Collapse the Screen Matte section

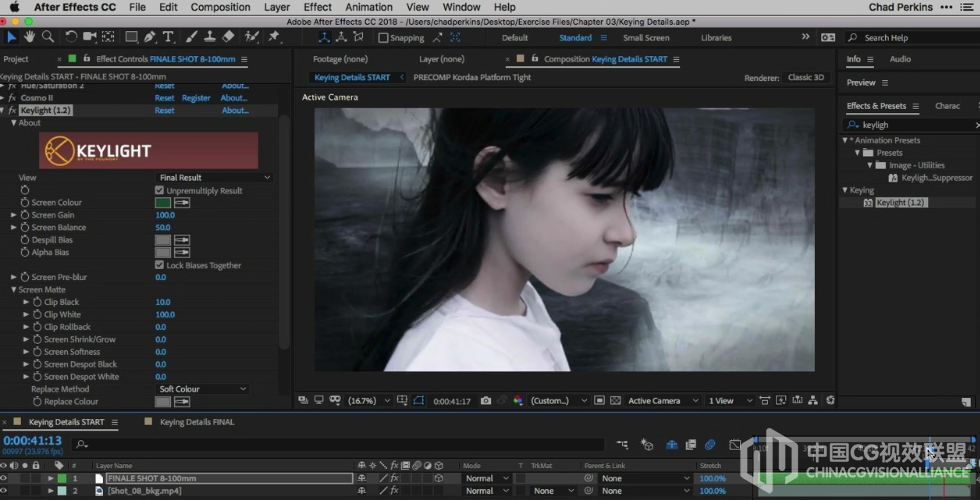tap(13, 289)
